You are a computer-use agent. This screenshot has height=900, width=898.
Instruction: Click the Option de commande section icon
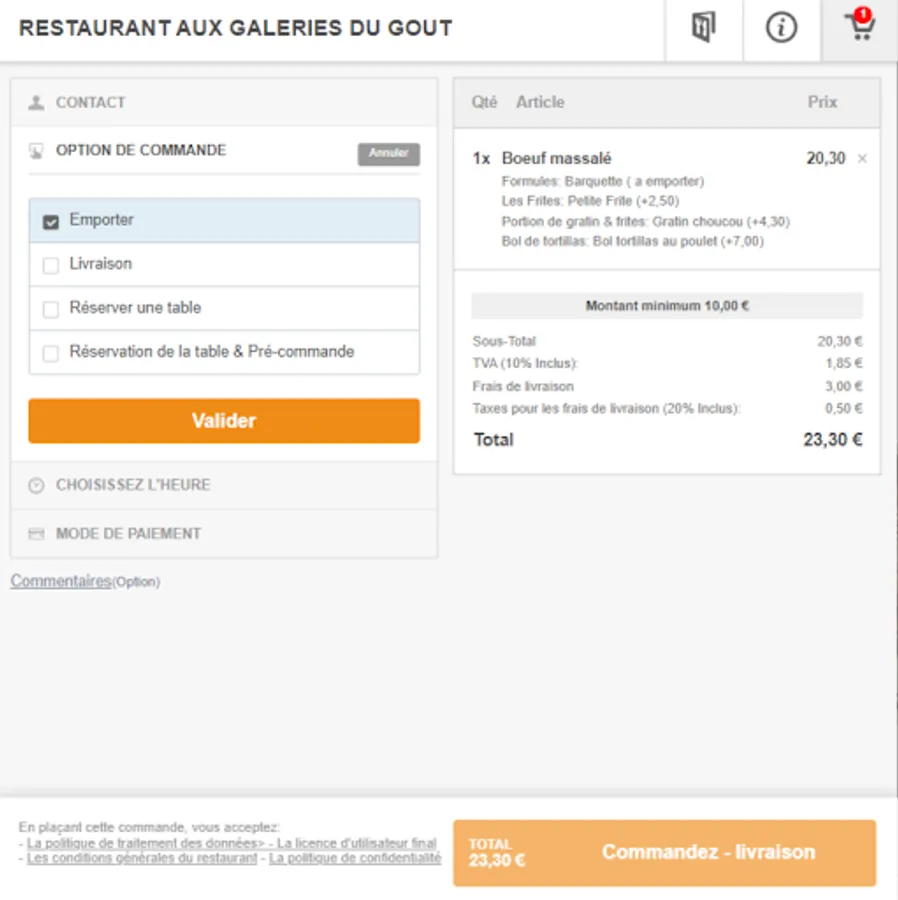[x=37, y=152]
